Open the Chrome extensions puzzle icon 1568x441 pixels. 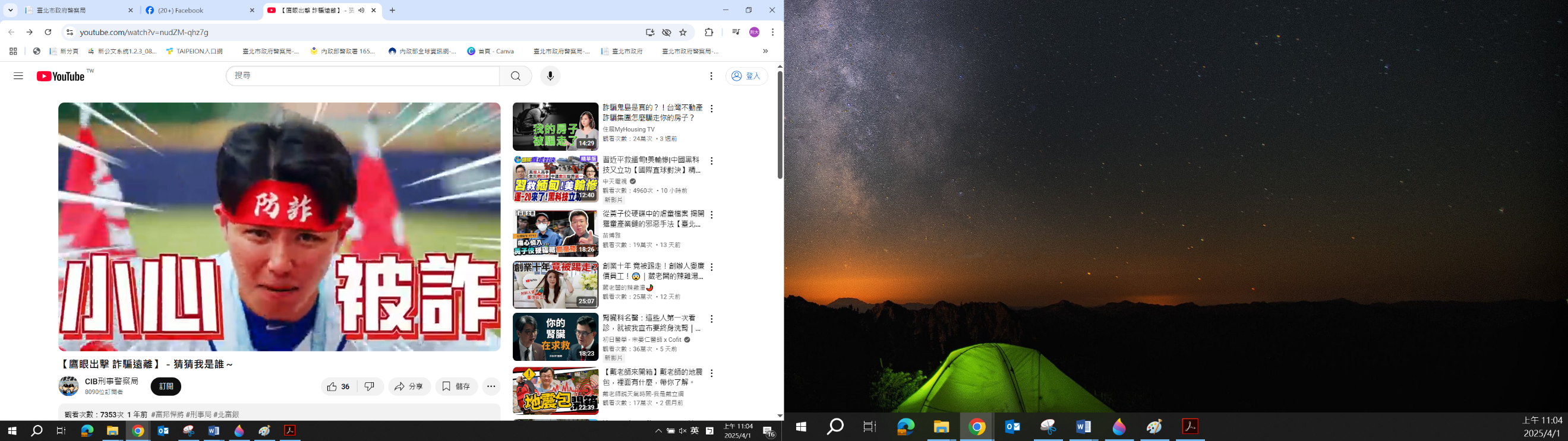click(708, 32)
